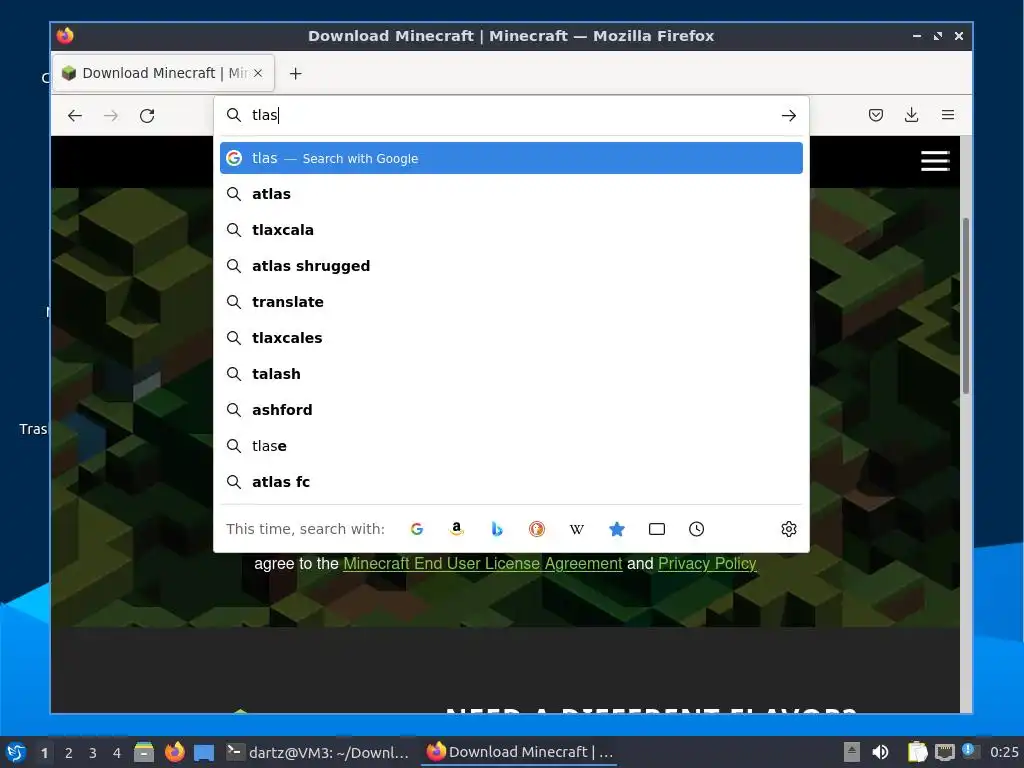Search this time with Wikipedia icon
This screenshot has height=768, width=1024.
coord(577,529)
